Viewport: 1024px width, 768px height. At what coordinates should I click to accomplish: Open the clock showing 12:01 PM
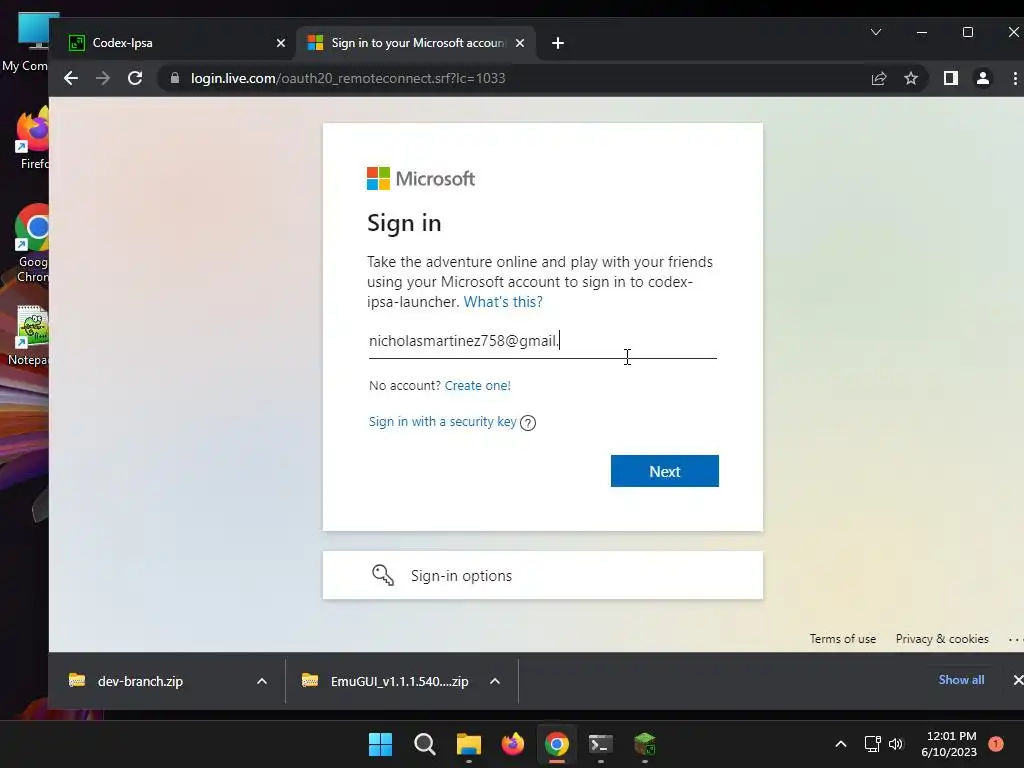point(949,744)
